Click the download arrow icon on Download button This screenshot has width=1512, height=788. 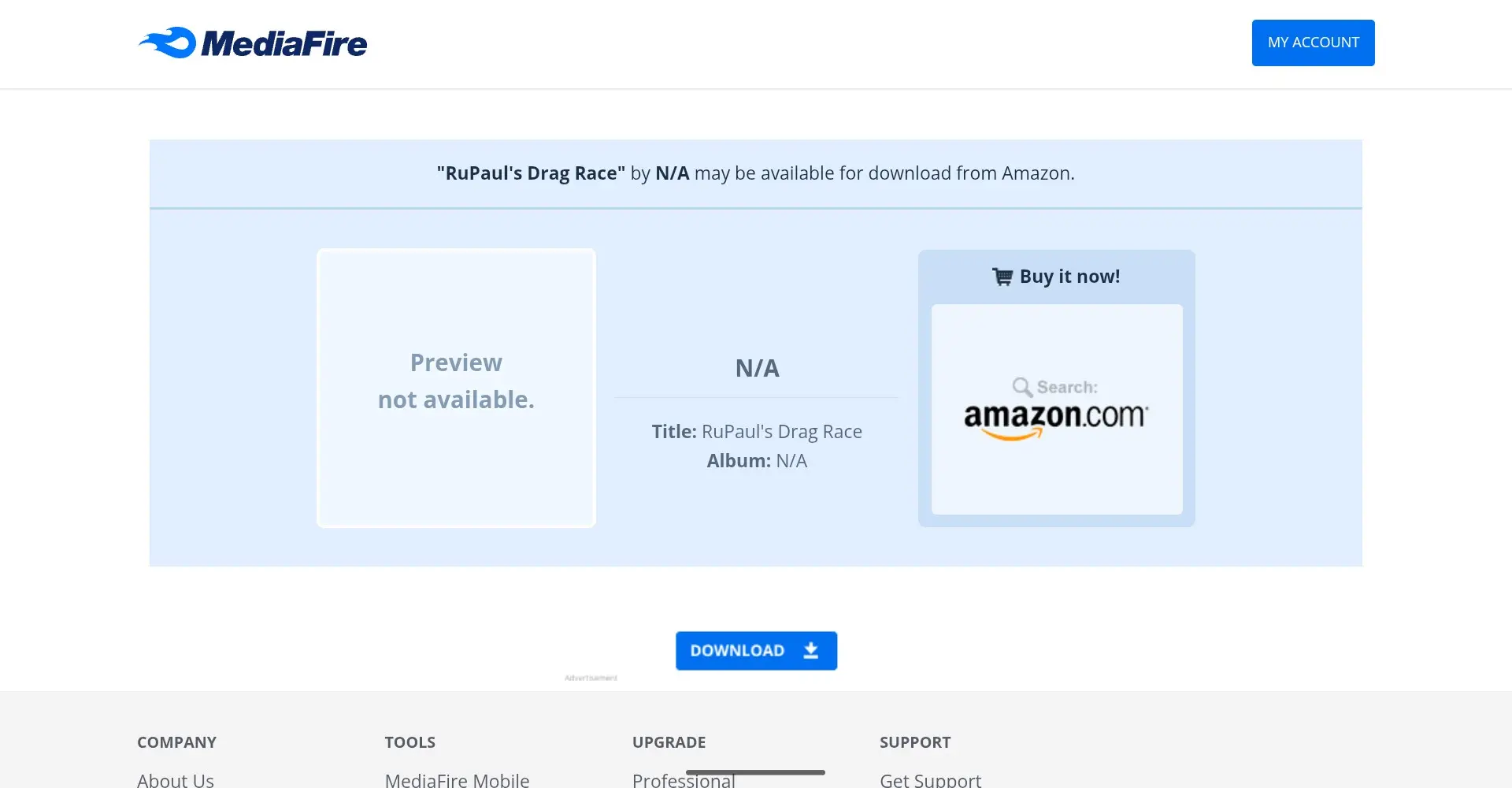click(x=810, y=651)
